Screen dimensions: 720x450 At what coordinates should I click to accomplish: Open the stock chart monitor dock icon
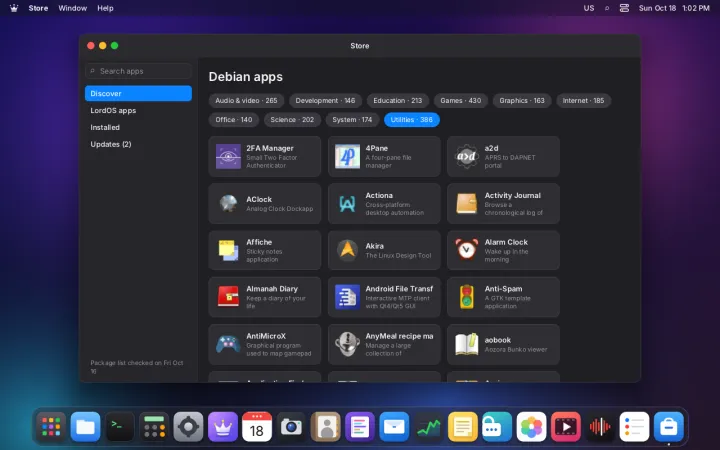[428, 427]
